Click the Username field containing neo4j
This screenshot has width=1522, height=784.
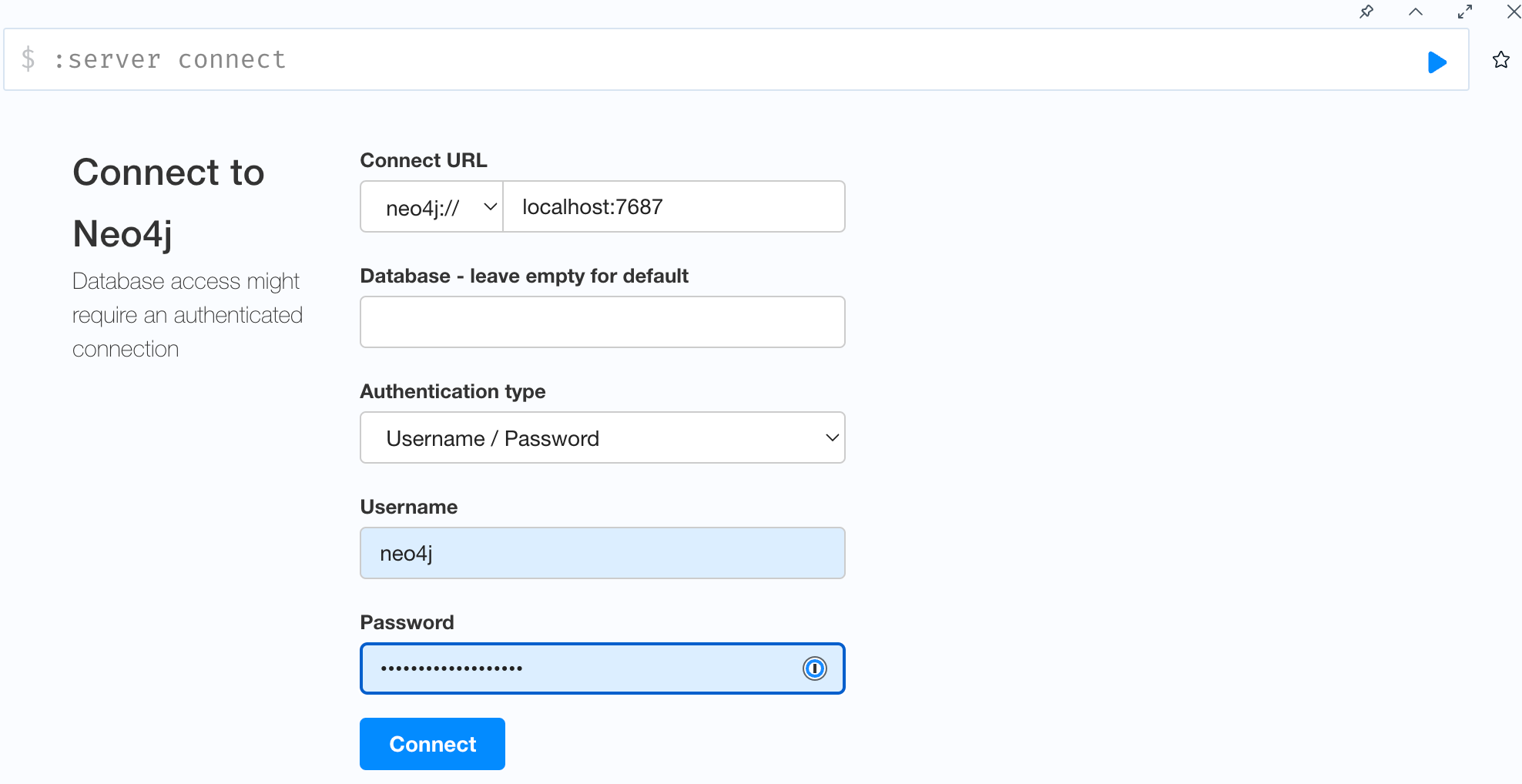[602, 553]
